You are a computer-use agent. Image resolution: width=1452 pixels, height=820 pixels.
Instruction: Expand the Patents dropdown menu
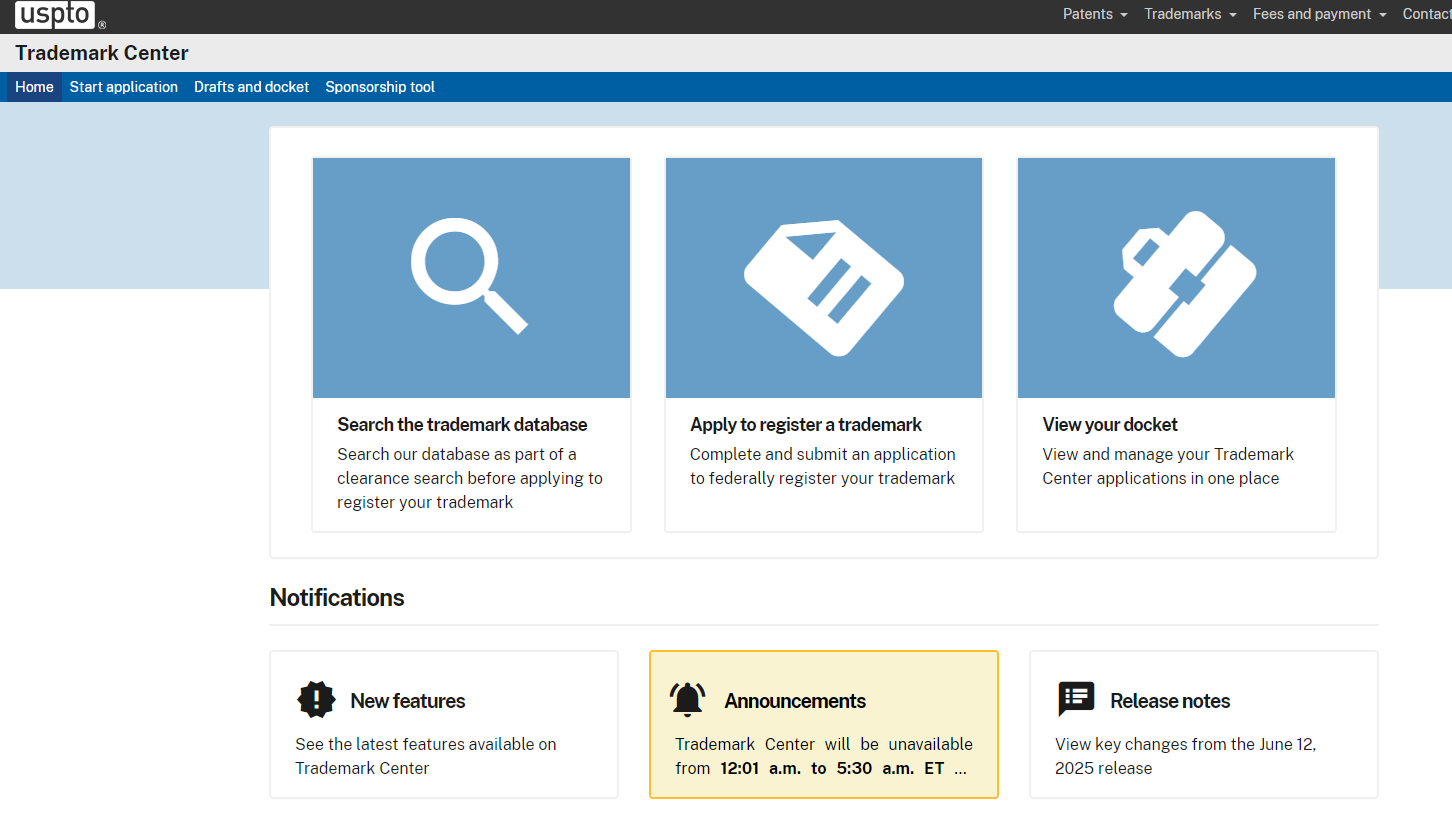[1095, 14]
